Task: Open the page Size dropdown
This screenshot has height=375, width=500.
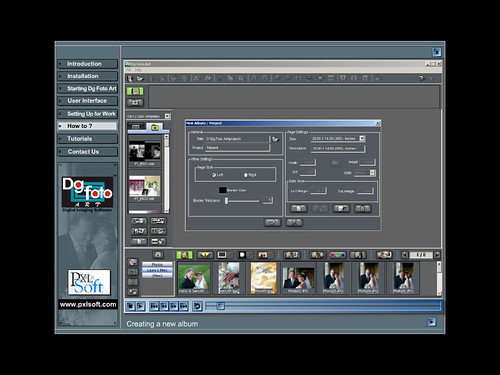Action: pos(362,138)
